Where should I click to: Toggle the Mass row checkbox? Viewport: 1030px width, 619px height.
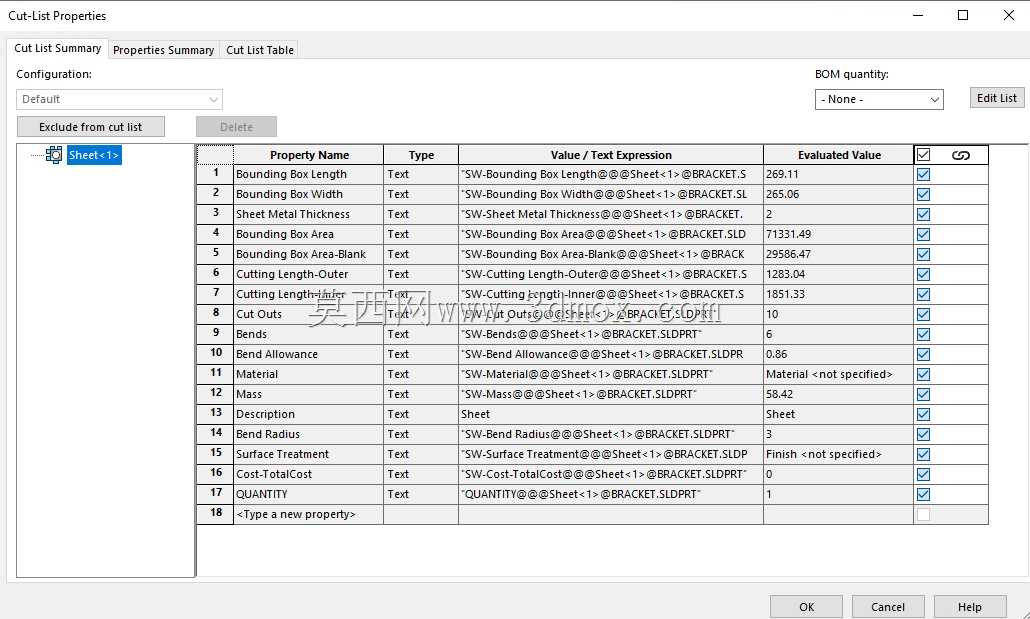pos(924,394)
